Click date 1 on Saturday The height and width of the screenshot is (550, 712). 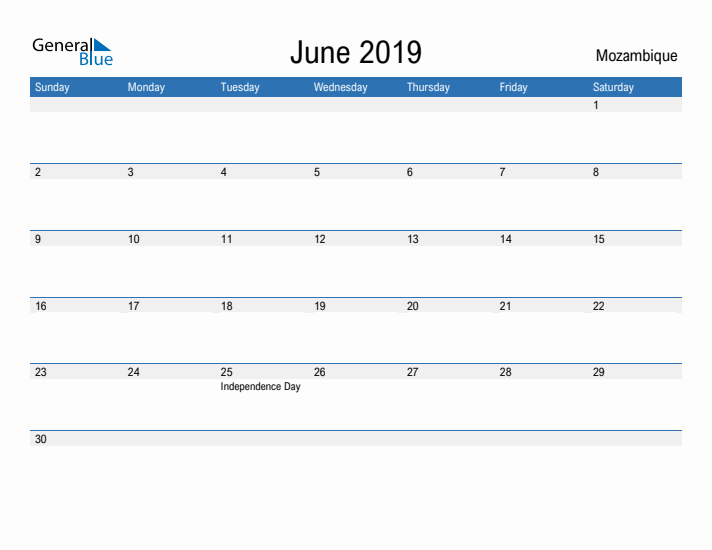(596, 105)
